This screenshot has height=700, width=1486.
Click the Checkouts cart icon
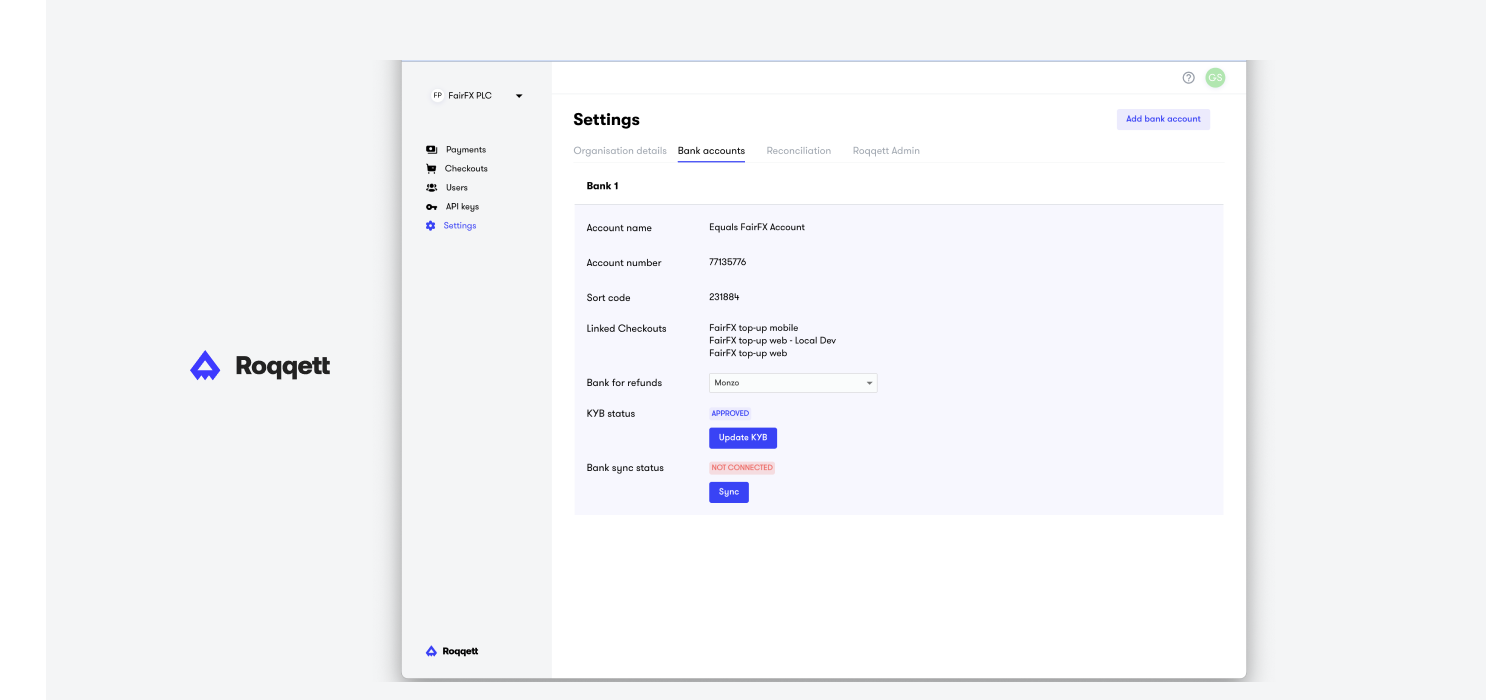coord(431,169)
